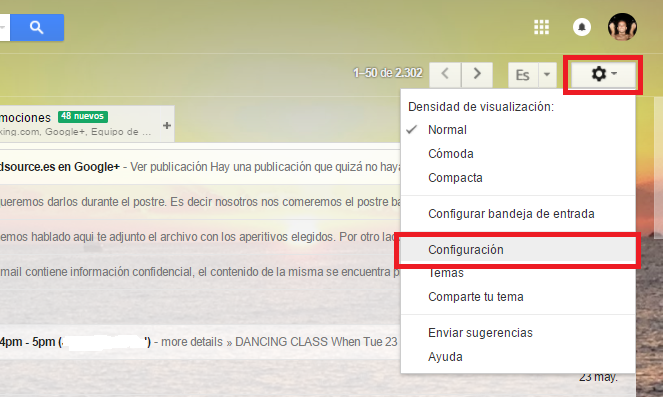The width and height of the screenshot is (663, 397).
Task: Click the plus icon to add tabs
Action: coord(167,126)
